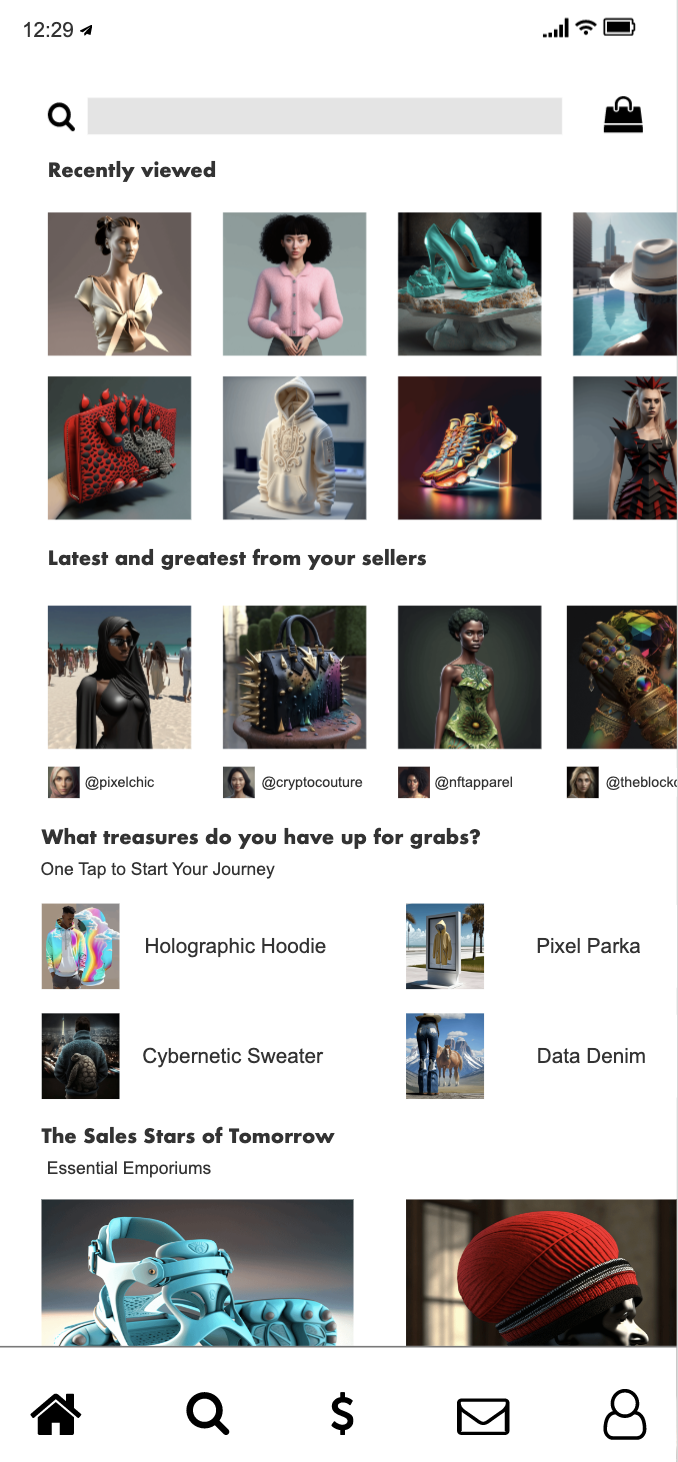View the cream hoodie thumbnail
Image resolution: width=678 pixels, height=1462 pixels.
pyautogui.click(x=295, y=448)
